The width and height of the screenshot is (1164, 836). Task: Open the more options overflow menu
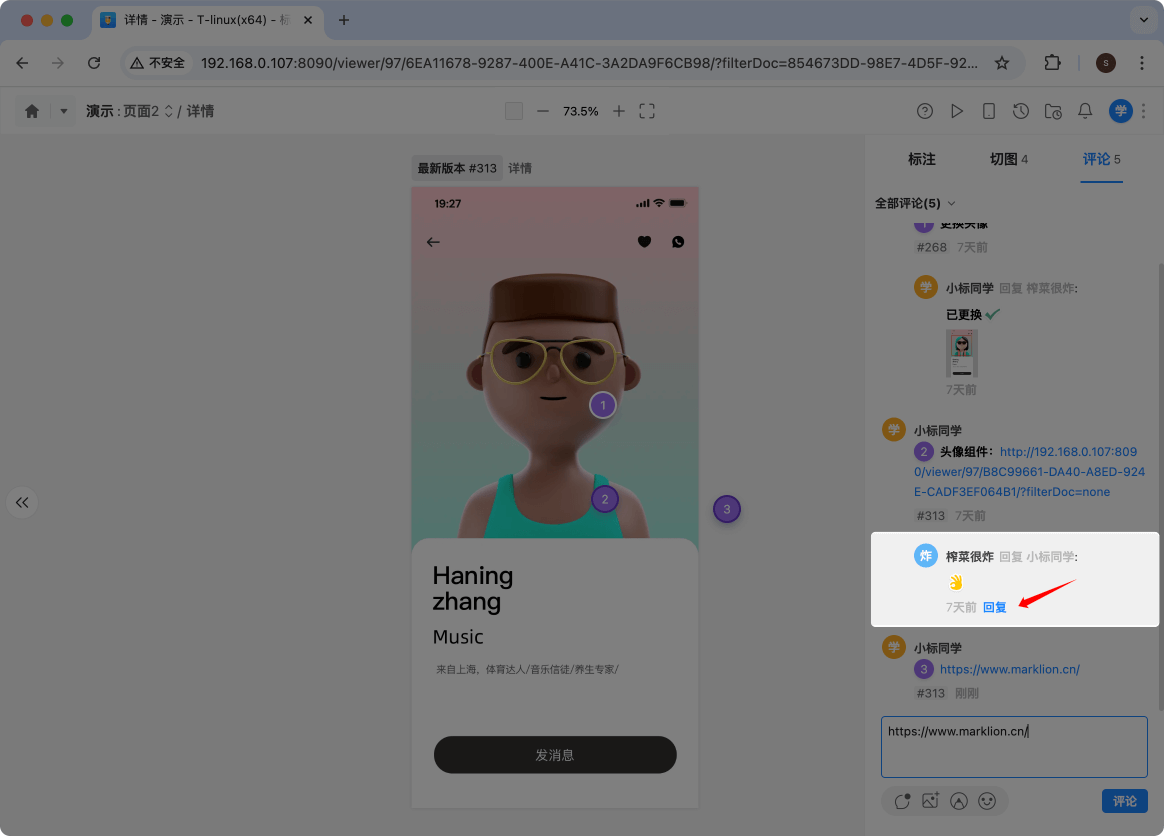coord(1143,111)
